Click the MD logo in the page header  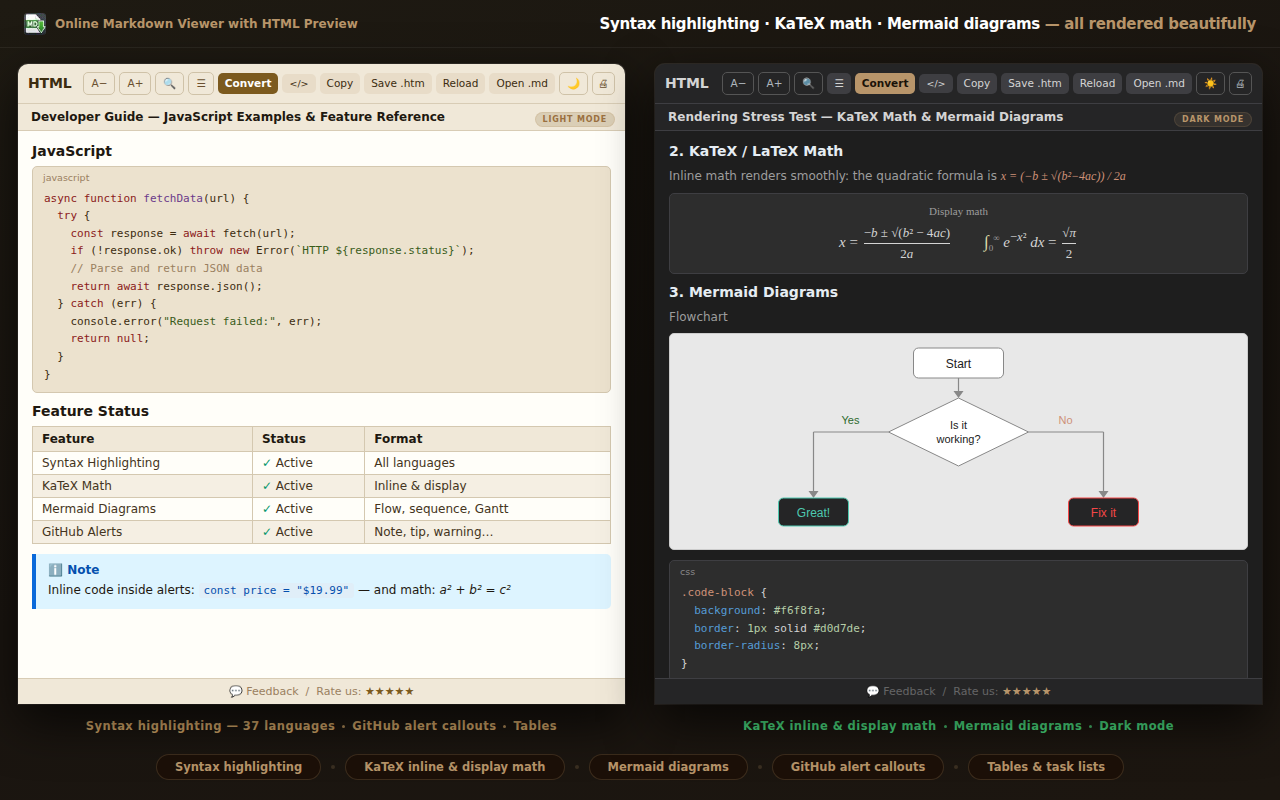click(34, 22)
